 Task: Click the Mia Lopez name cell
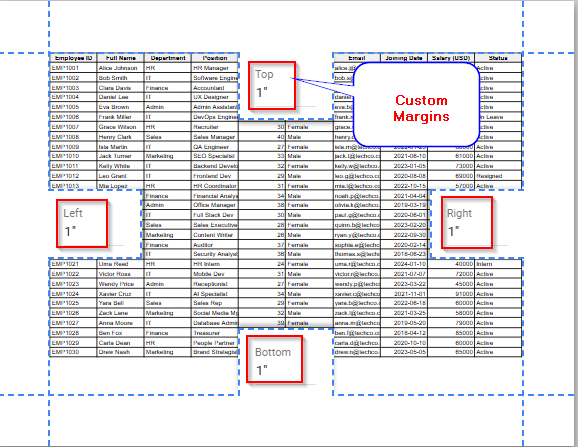pyautogui.click(x=121, y=186)
